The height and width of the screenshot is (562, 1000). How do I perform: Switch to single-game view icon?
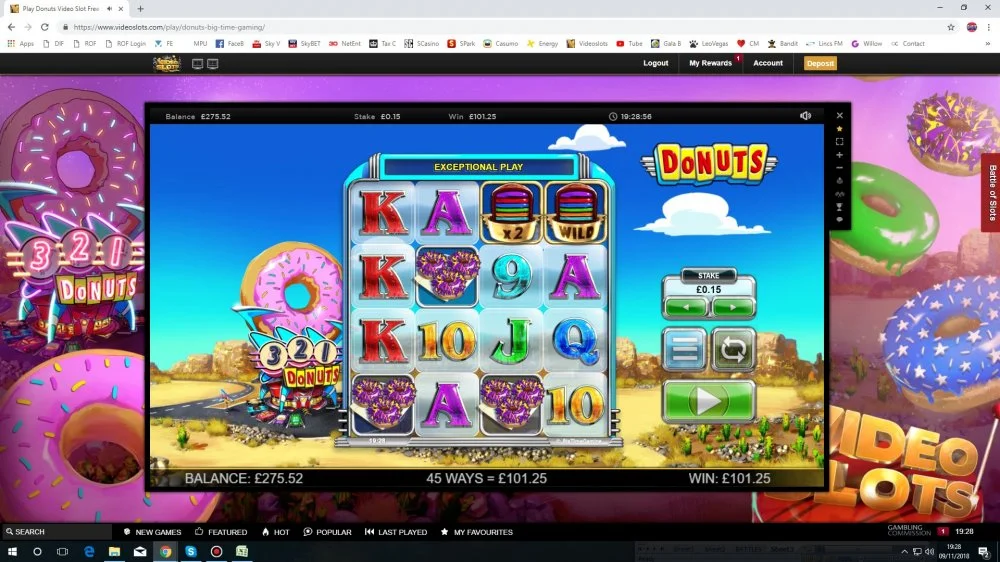click(x=198, y=64)
